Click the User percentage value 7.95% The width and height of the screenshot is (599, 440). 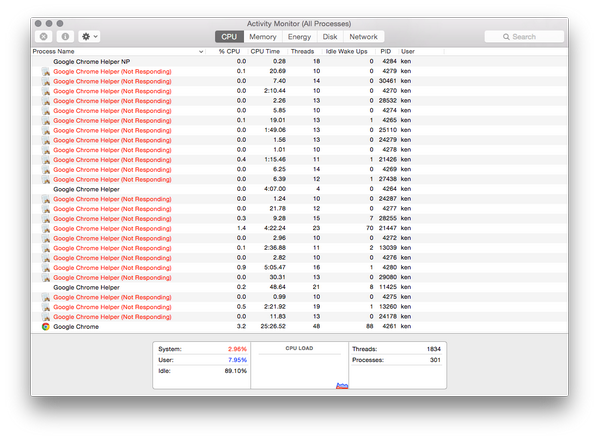point(237,360)
